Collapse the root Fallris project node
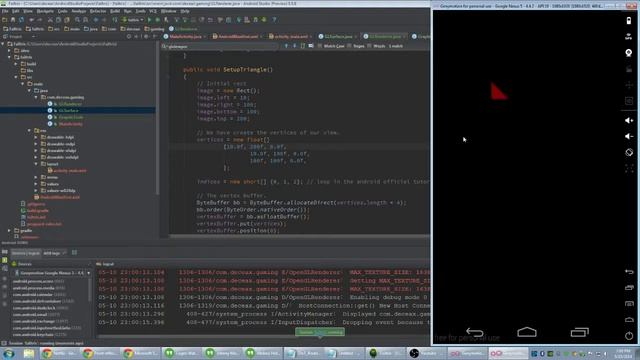The height and width of the screenshot is (360, 640). 3,44
